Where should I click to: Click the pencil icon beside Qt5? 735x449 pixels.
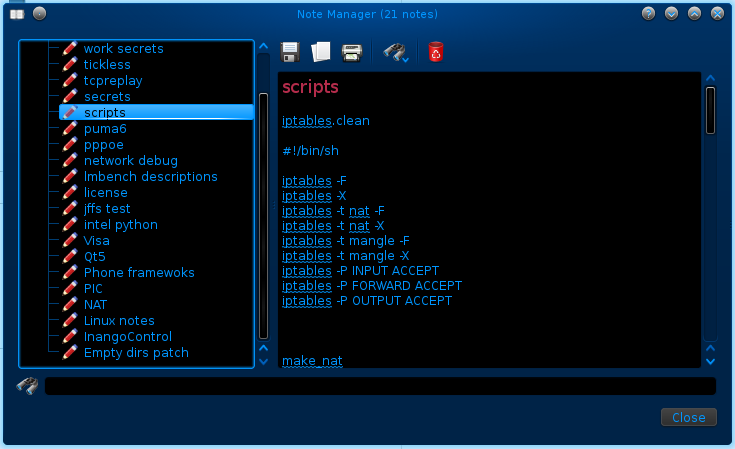(70, 256)
